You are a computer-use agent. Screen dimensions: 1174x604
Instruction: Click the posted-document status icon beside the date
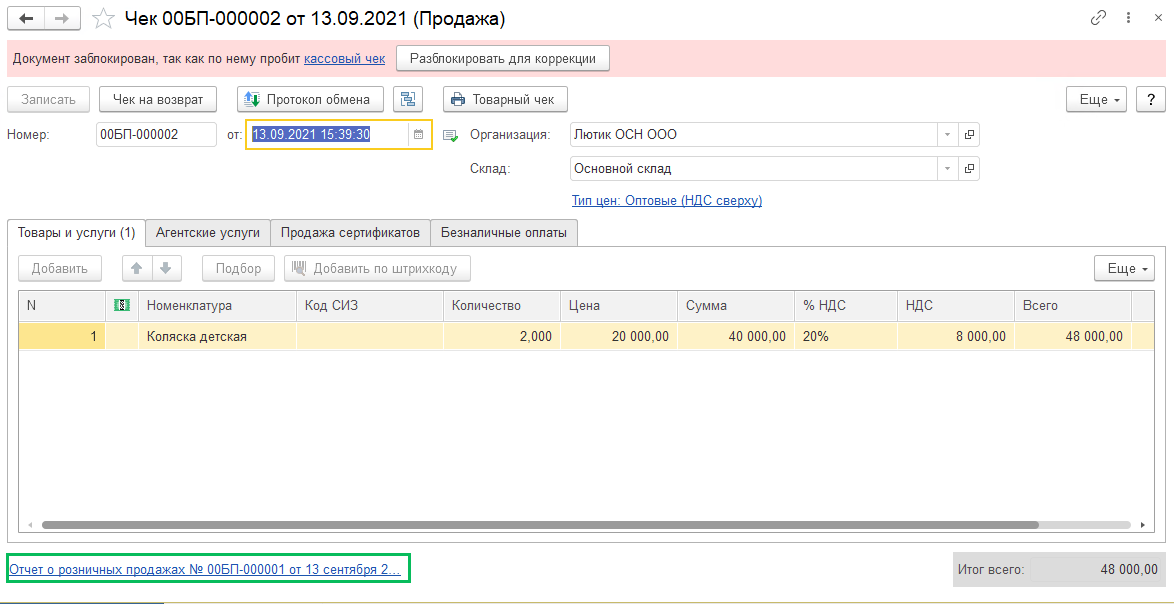(x=450, y=135)
